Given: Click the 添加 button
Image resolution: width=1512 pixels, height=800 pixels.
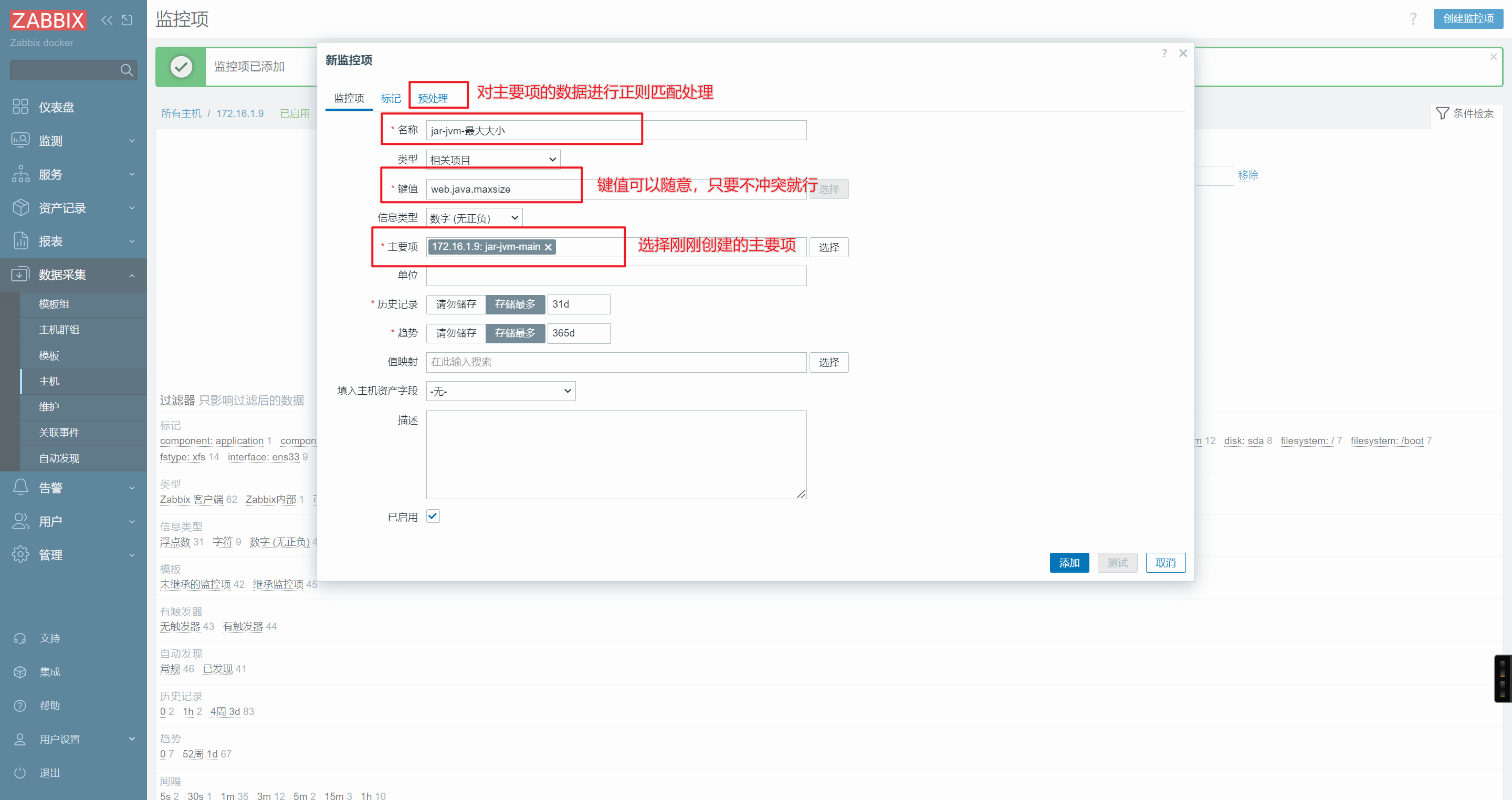Looking at the screenshot, I should tap(1069, 562).
